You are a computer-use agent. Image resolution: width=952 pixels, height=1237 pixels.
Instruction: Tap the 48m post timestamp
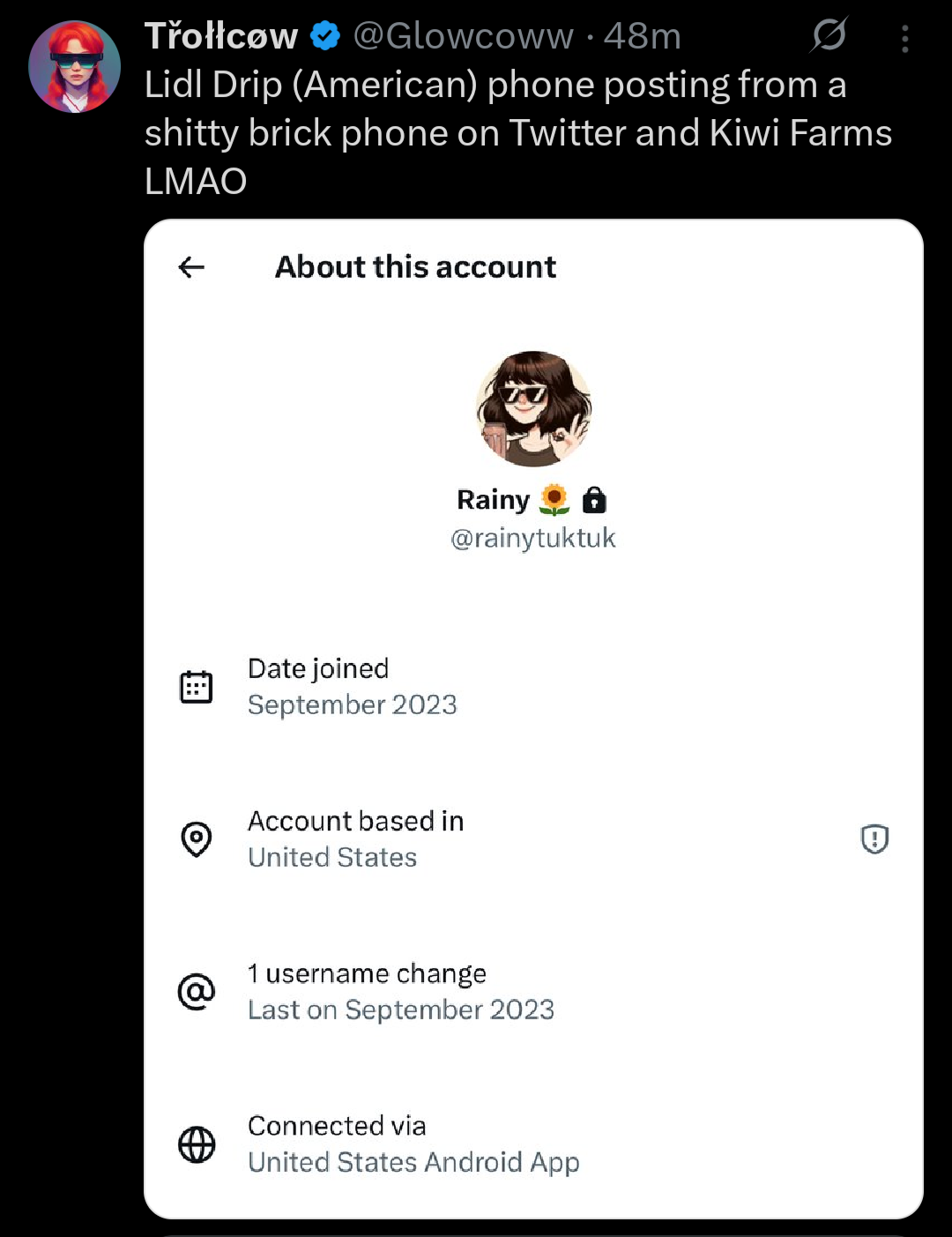coord(643,36)
